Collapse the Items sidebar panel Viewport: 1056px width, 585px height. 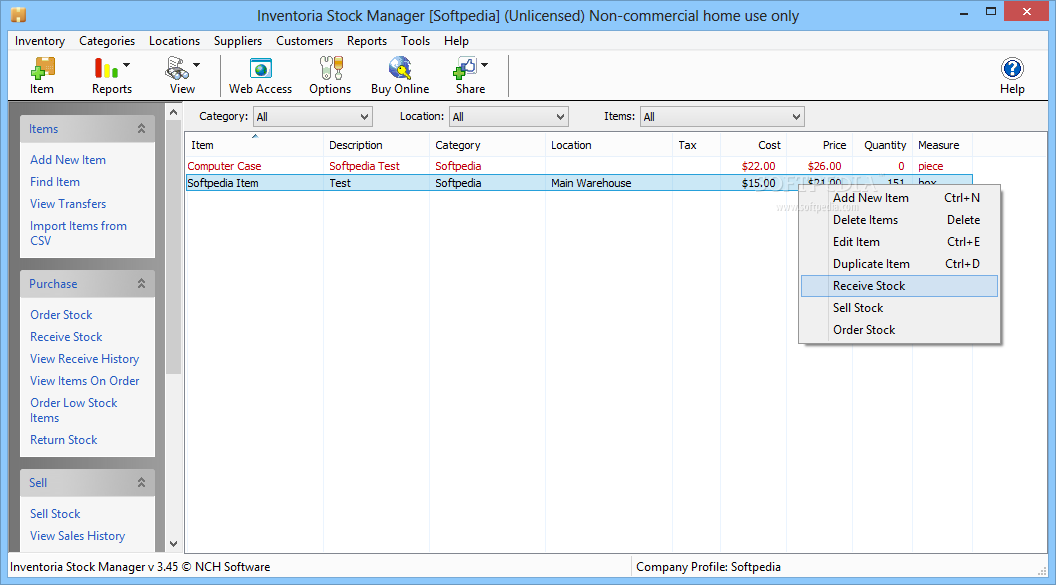(x=141, y=129)
